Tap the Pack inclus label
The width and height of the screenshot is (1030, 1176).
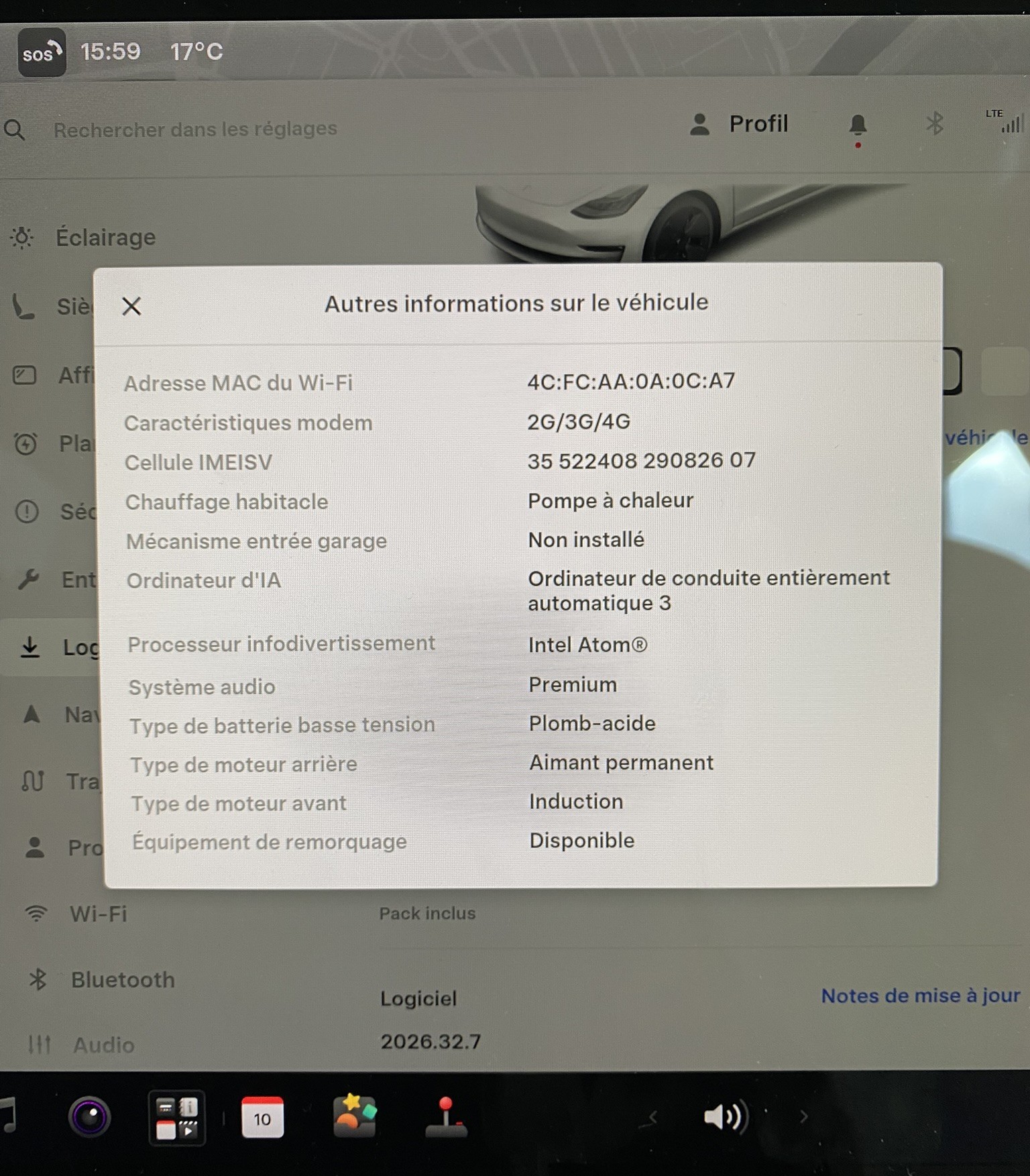click(427, 913)
